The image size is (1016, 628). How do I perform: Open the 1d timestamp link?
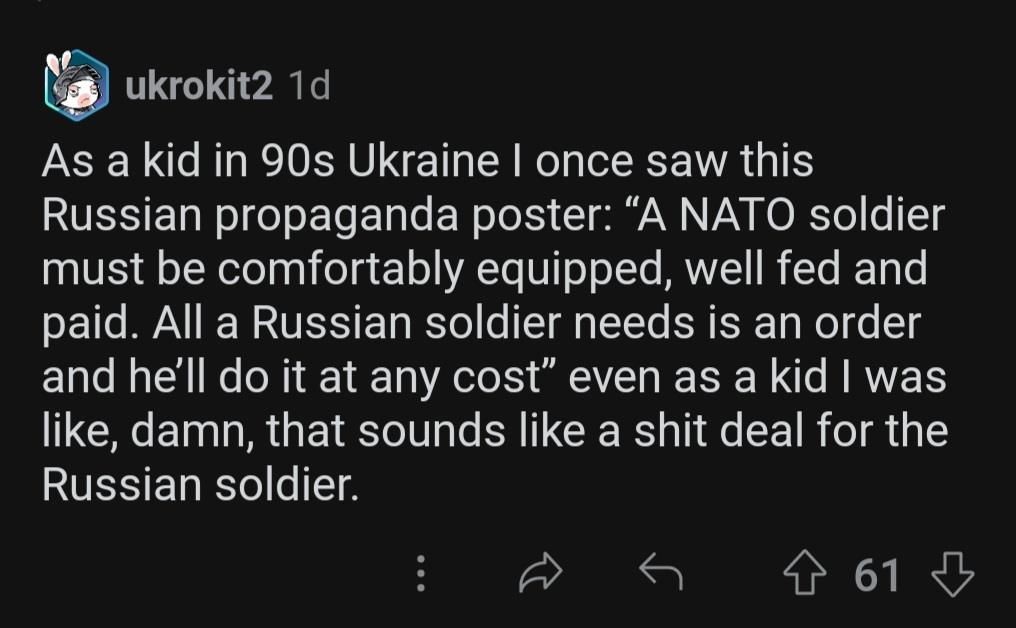pyautogui.click(x=309, y=88)
